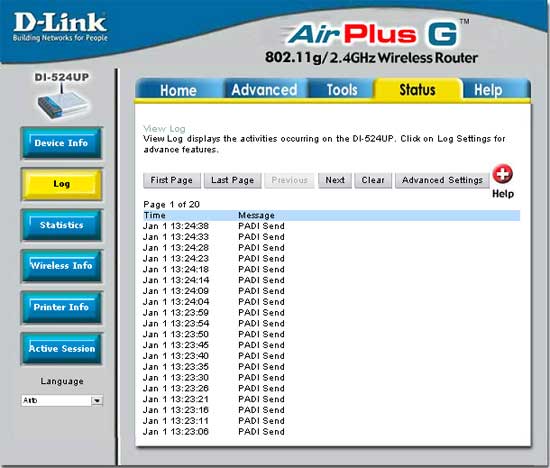
Task: Clear the log entries
Action: pos(373,180)
